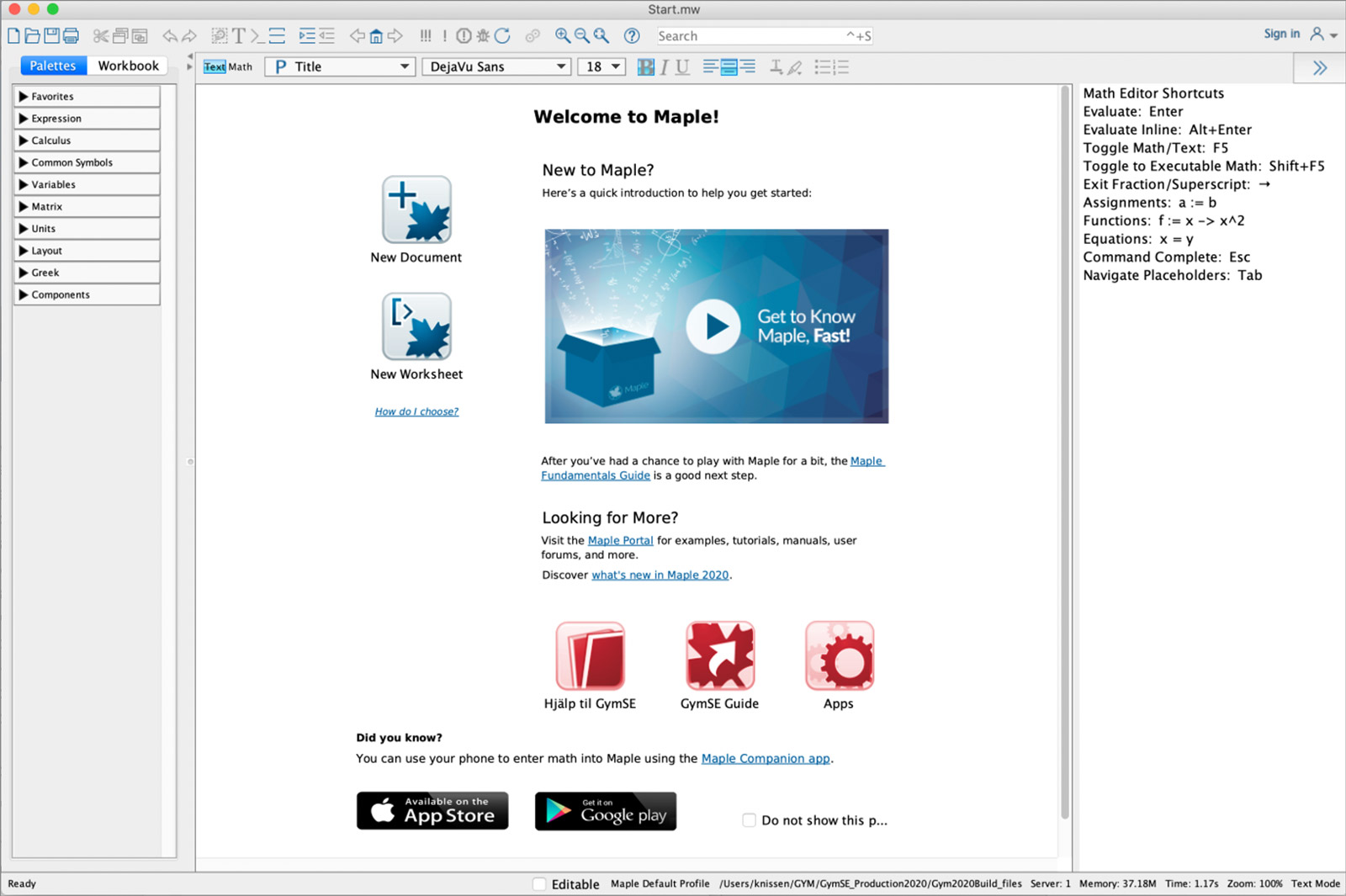This screenshot has width=1346, height=896.
Task: Play the Get to Know Maple video
Action: click(713, 326)
